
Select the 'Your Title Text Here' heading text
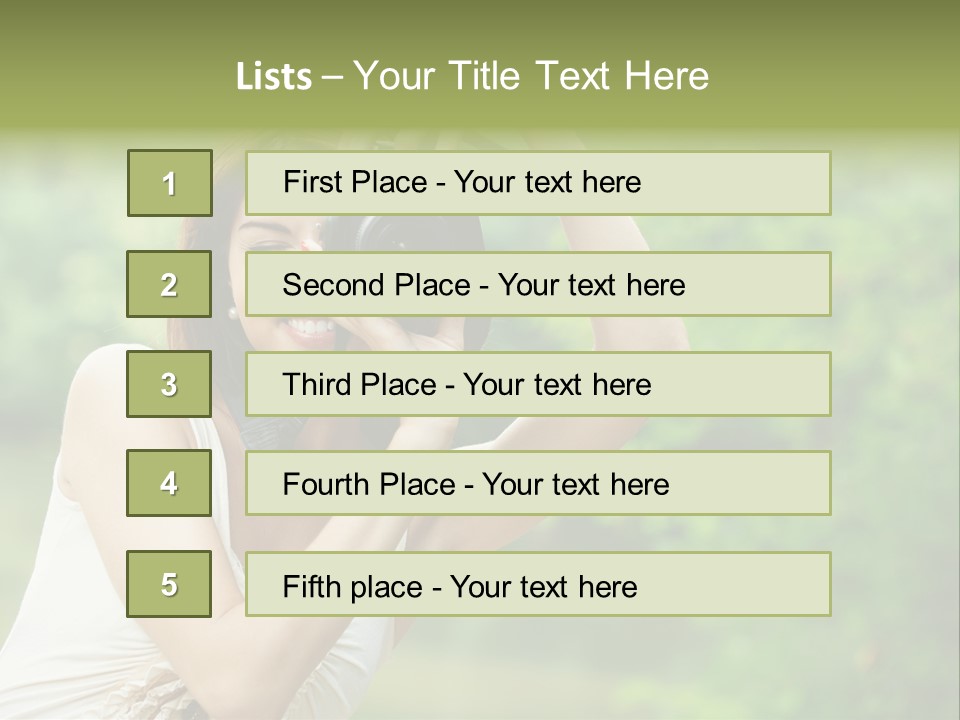click(531, 76)
